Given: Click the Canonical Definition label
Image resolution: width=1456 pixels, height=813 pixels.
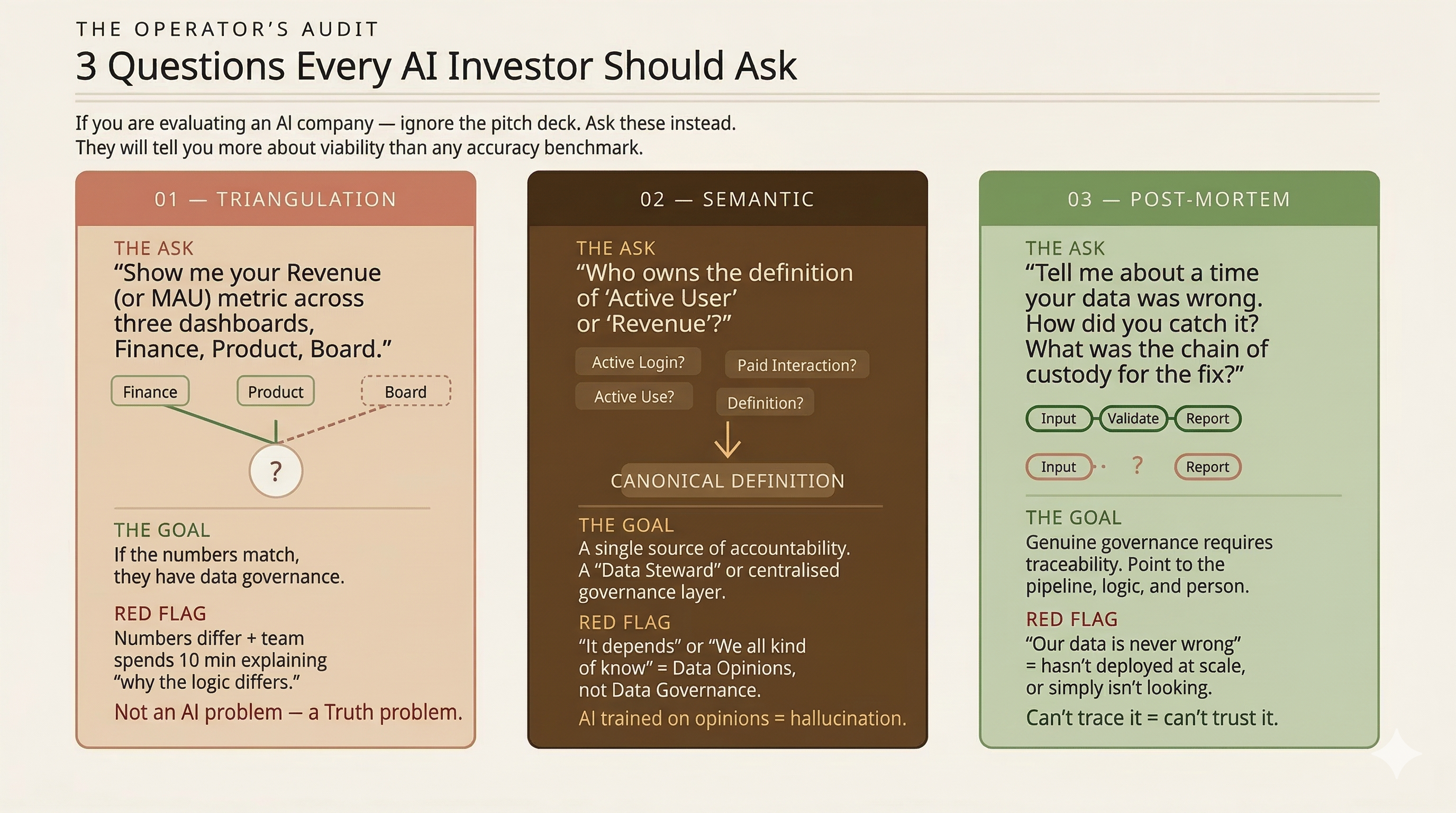Looking at the screenshot, I should pyautogui.click(x=727, y=481).
